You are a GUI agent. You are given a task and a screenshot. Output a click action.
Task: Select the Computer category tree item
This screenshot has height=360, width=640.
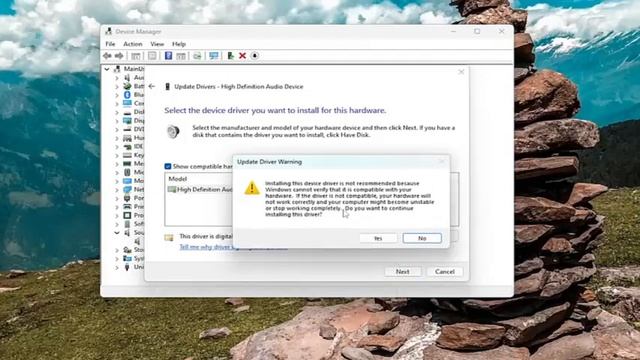pyautogui.click(x=134, y=103)
